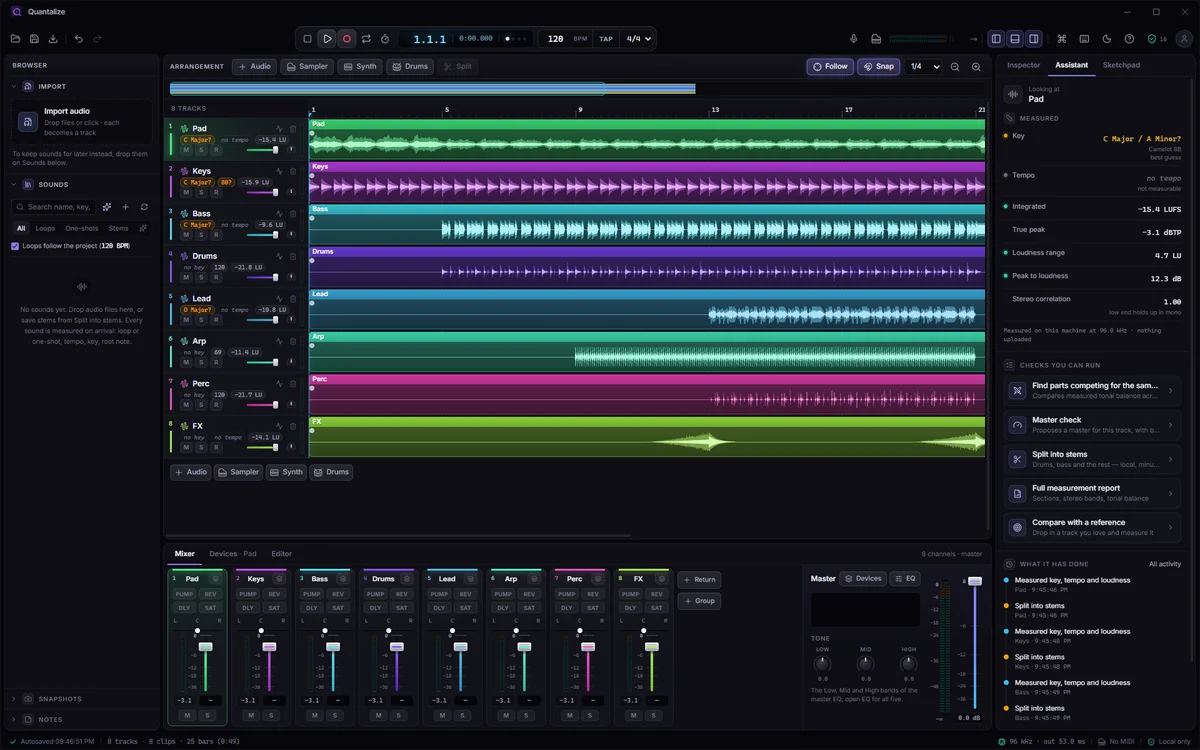Open the Master EQ button
Viewport: 1200px width, 750px height.
pyautogui.click(x=905, y=578)
